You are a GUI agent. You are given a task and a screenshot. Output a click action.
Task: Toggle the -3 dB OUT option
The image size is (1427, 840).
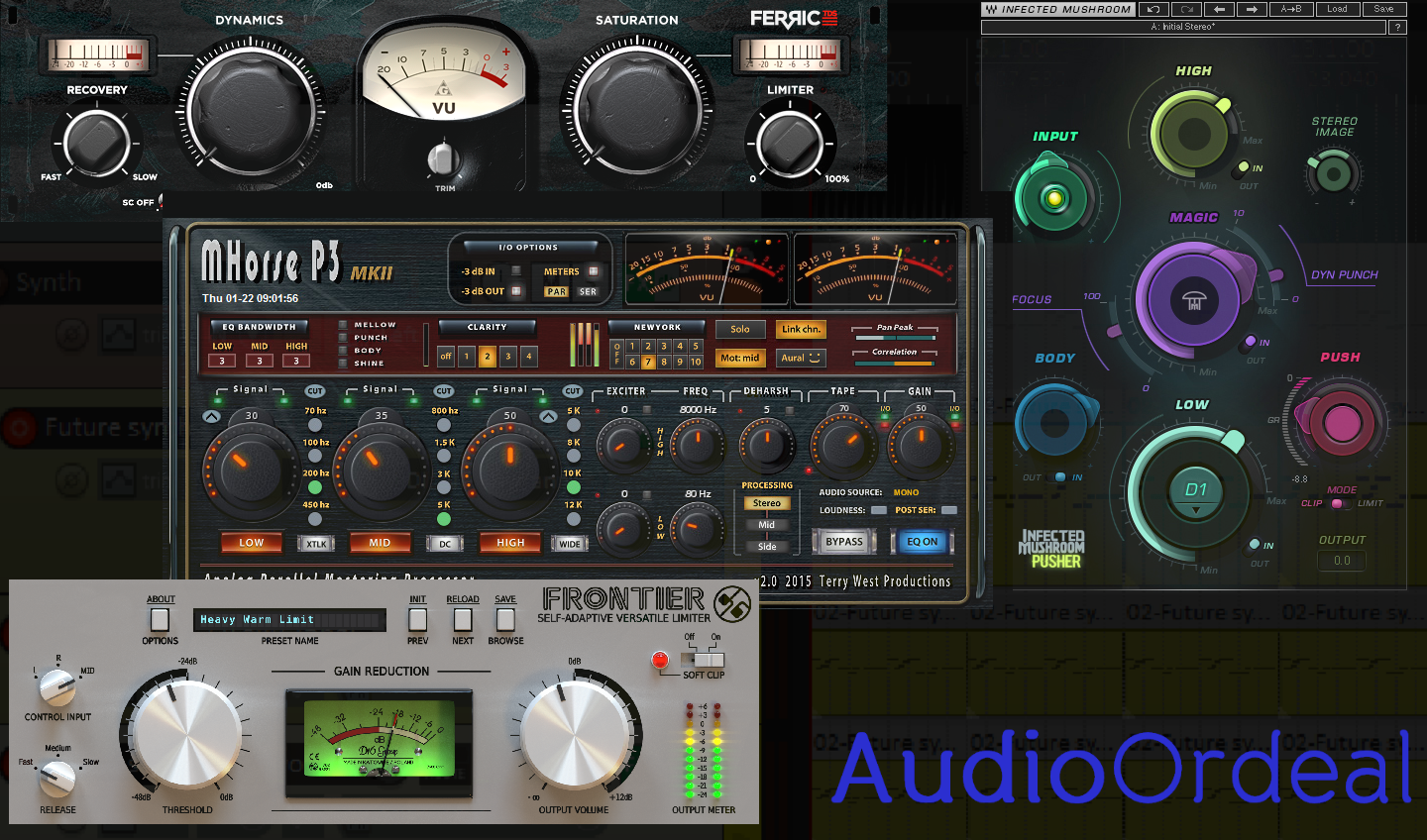tap(515, 291)
